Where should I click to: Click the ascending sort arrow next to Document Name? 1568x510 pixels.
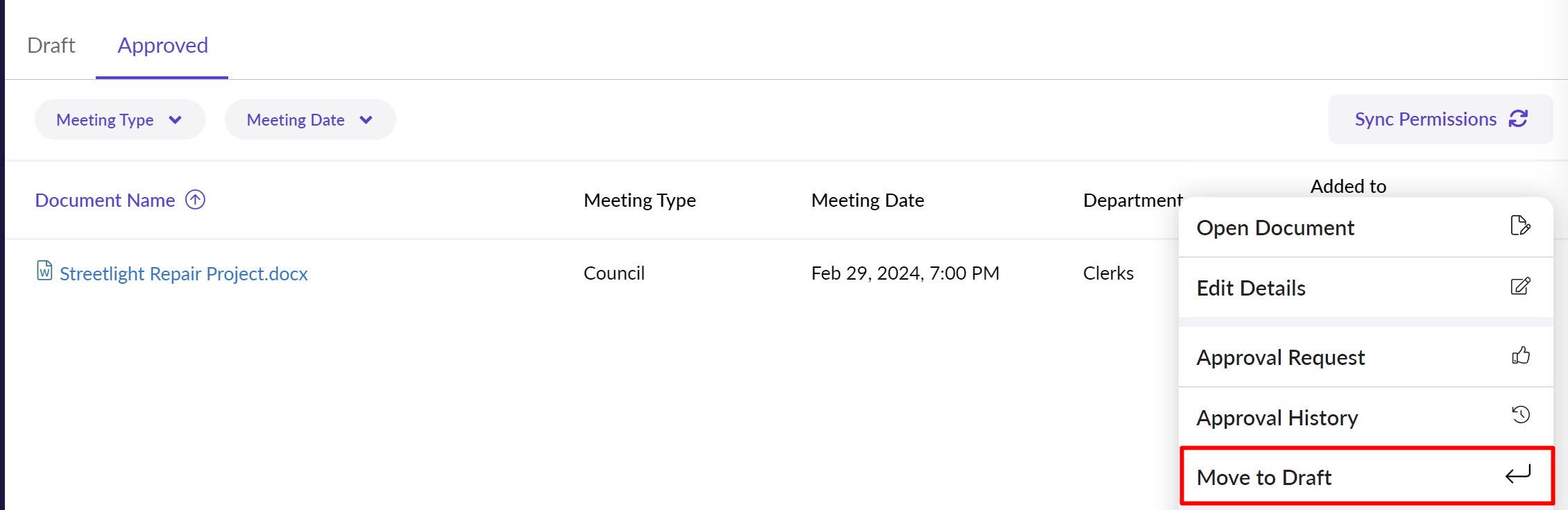pyautogui.click(x=196, y=200)
